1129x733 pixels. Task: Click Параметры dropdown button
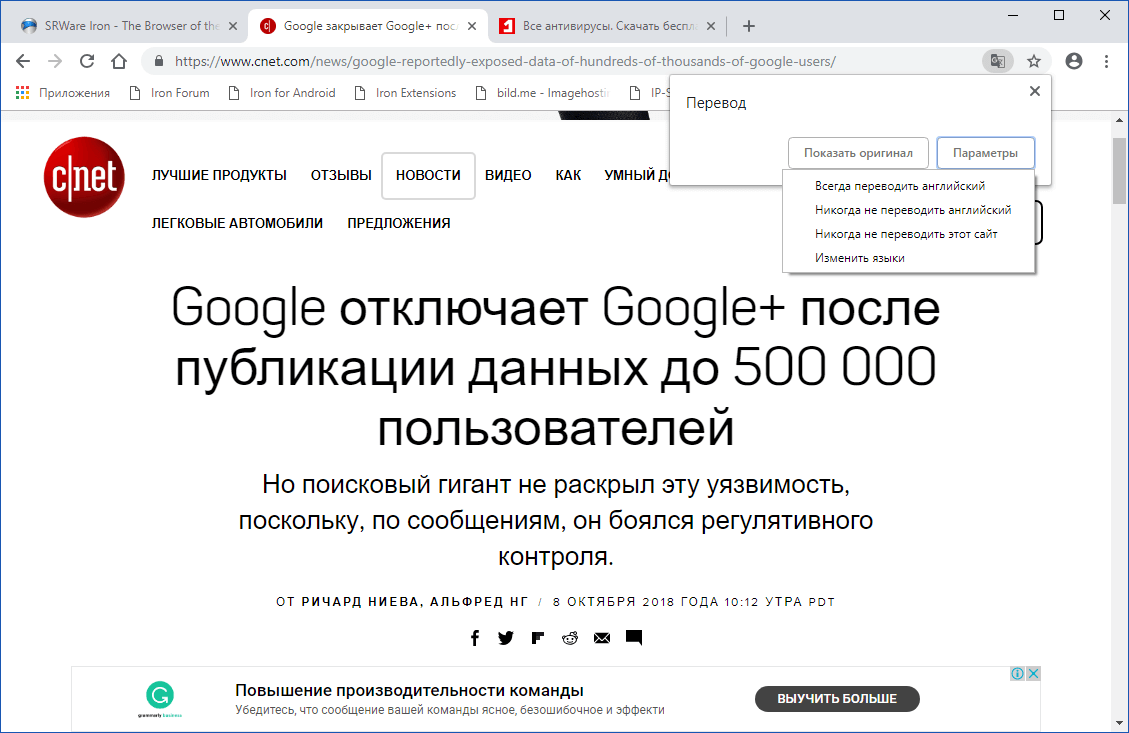coord(985,153)
